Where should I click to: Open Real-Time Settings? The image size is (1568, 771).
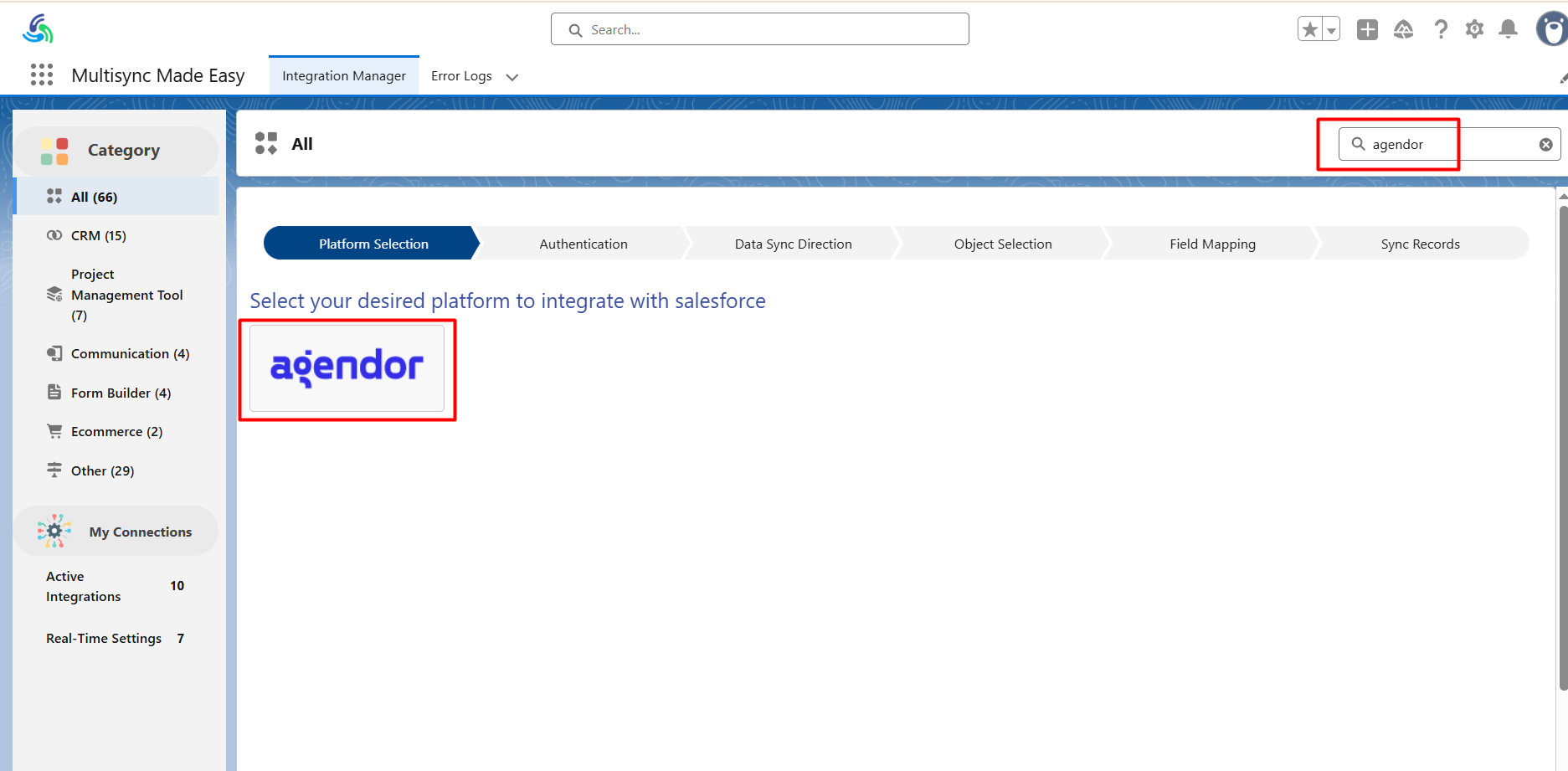104,639
